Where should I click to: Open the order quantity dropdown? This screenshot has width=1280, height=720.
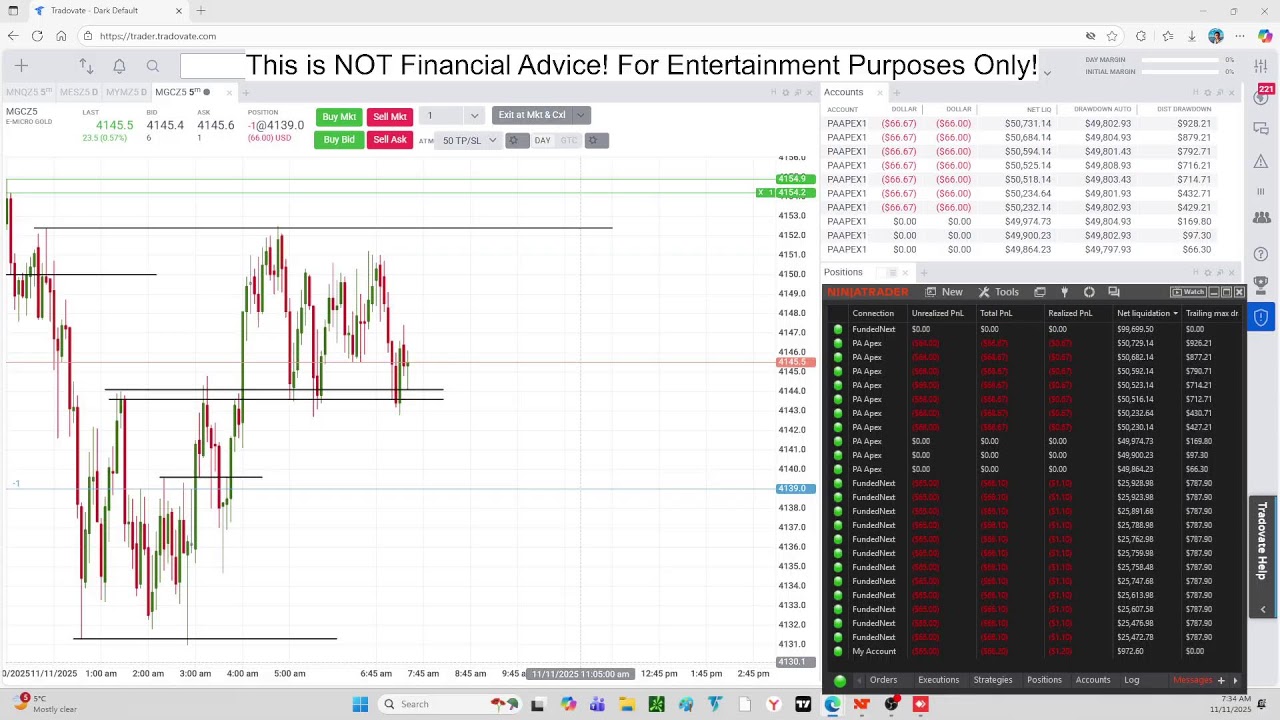pos(474,116)
